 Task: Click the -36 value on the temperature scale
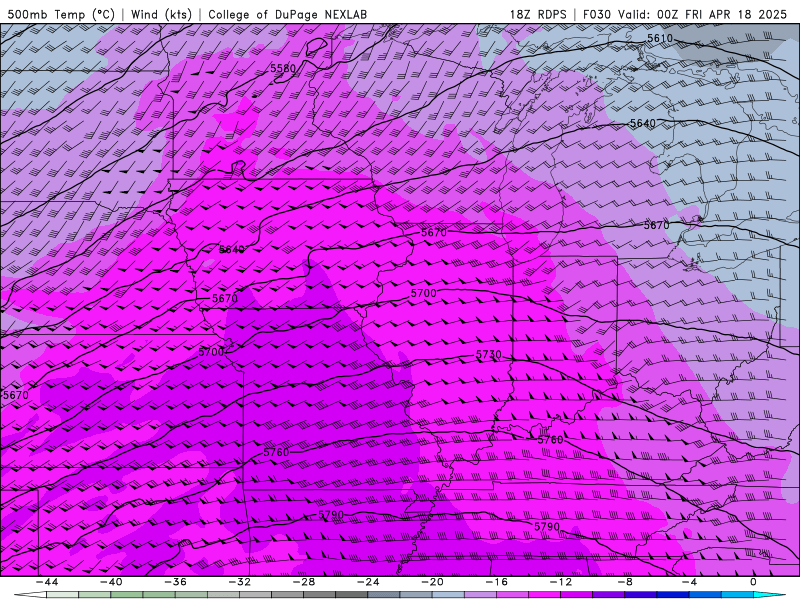[x=175, y=582]
